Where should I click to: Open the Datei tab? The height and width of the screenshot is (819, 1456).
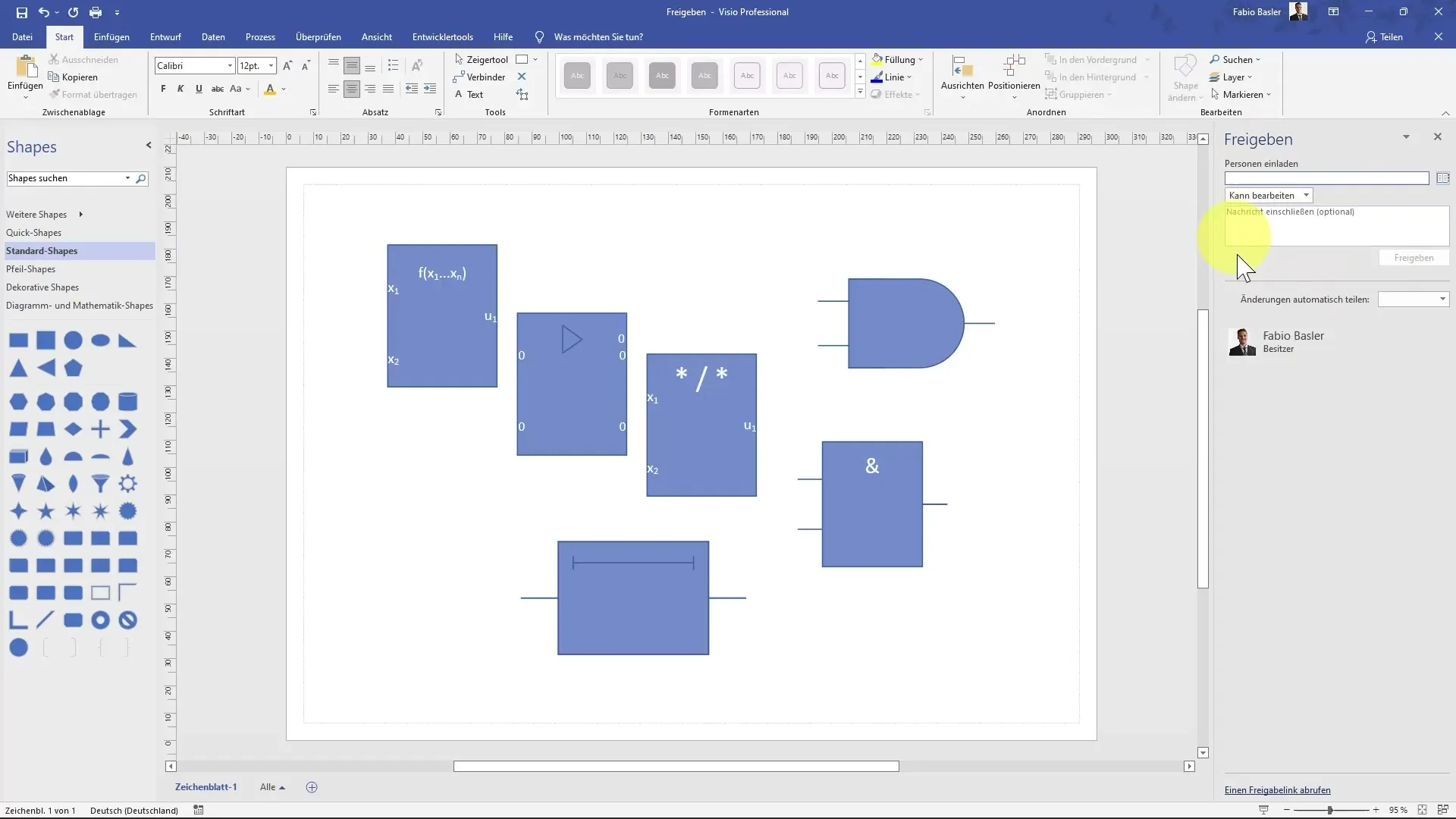point(22,37)
